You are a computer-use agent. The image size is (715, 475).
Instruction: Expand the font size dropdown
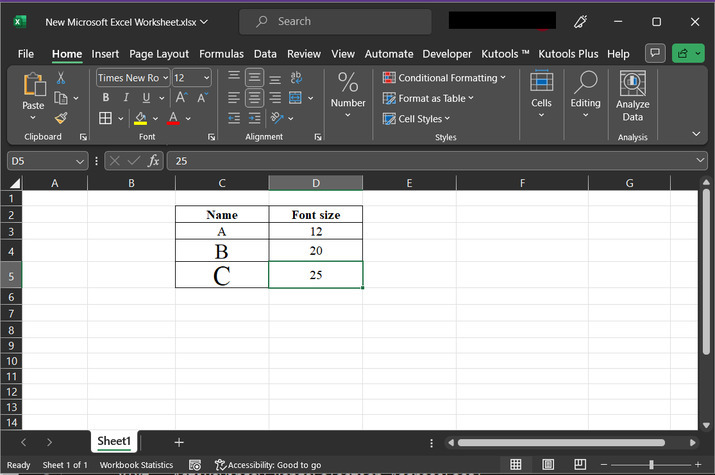tap(207, 78)
